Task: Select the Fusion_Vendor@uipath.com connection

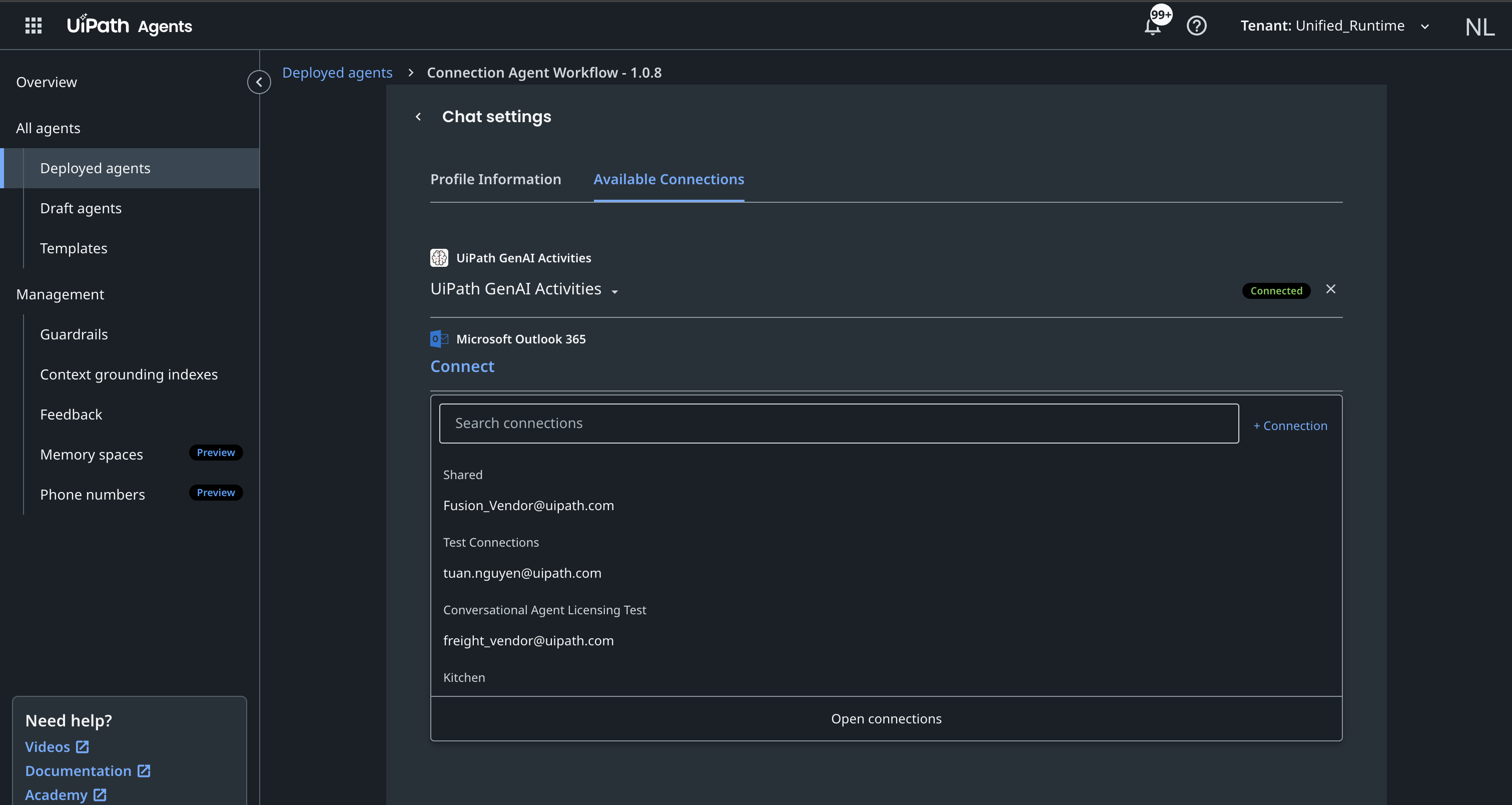Action: click(528, 506)
